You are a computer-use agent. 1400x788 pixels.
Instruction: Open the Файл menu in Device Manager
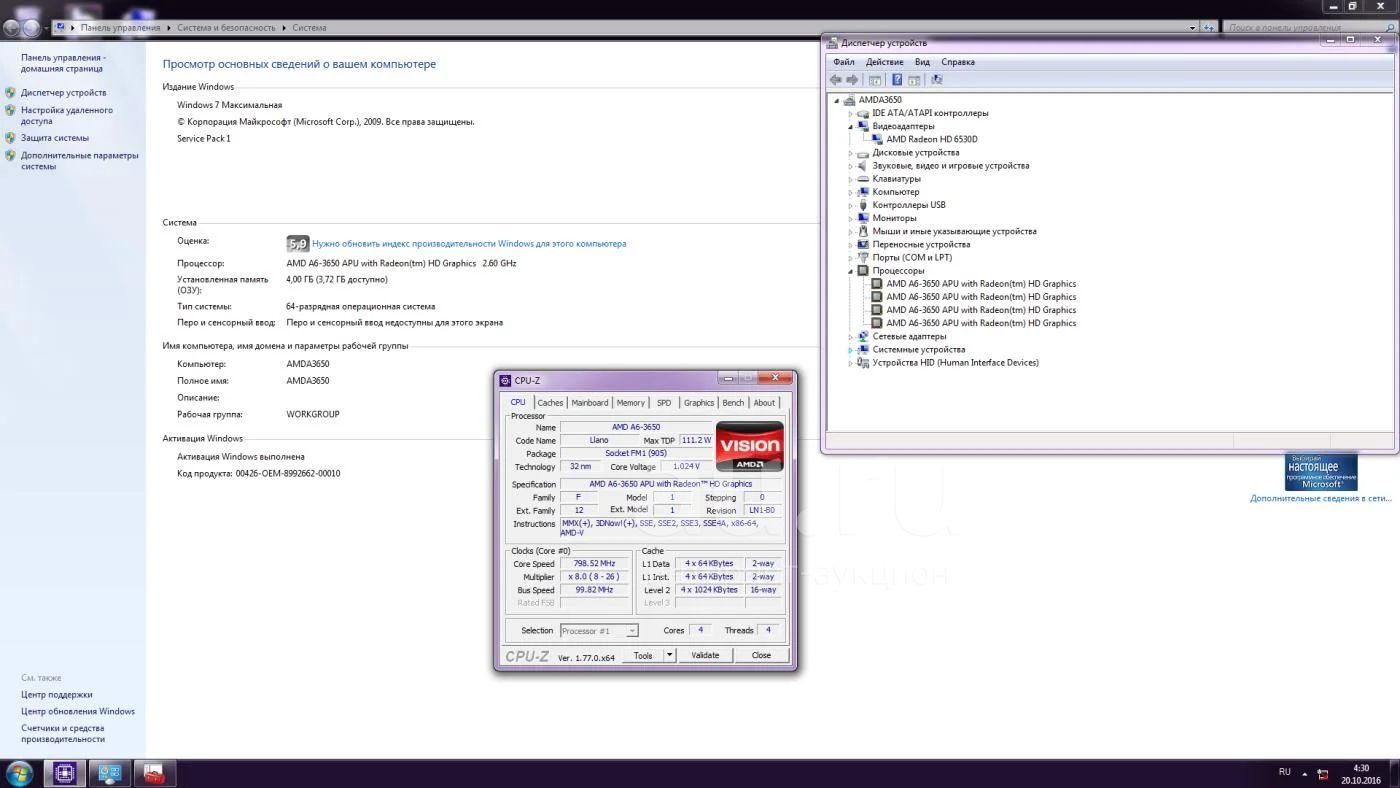click(x=843, y=62)
